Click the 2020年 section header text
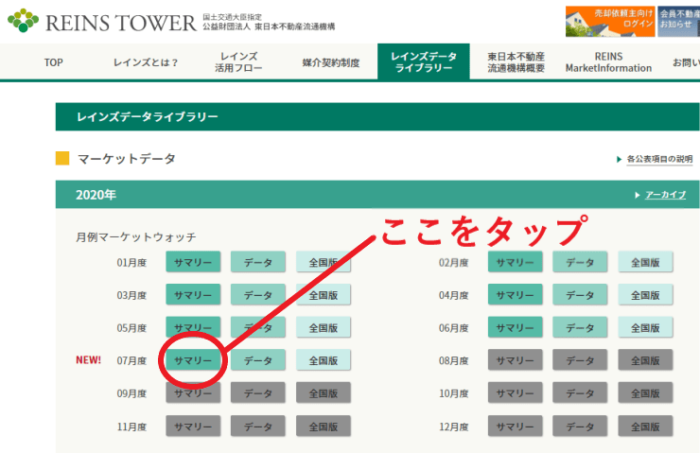Screen dimensions: 700x453 96,195
